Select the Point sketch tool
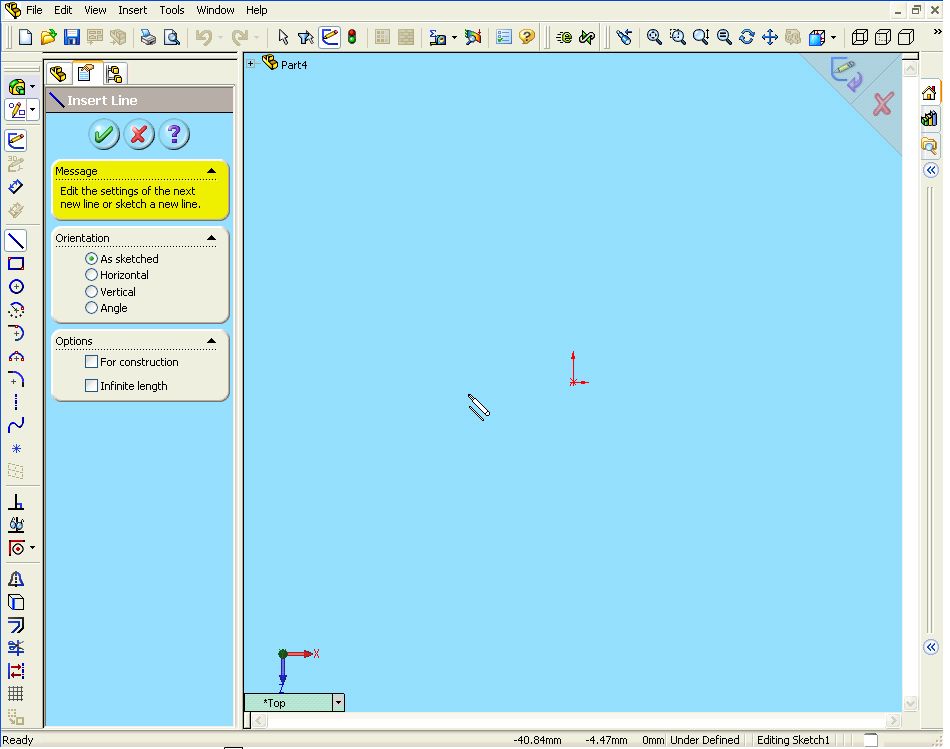Viewport: 950px width, 749px height. [16, 448]
